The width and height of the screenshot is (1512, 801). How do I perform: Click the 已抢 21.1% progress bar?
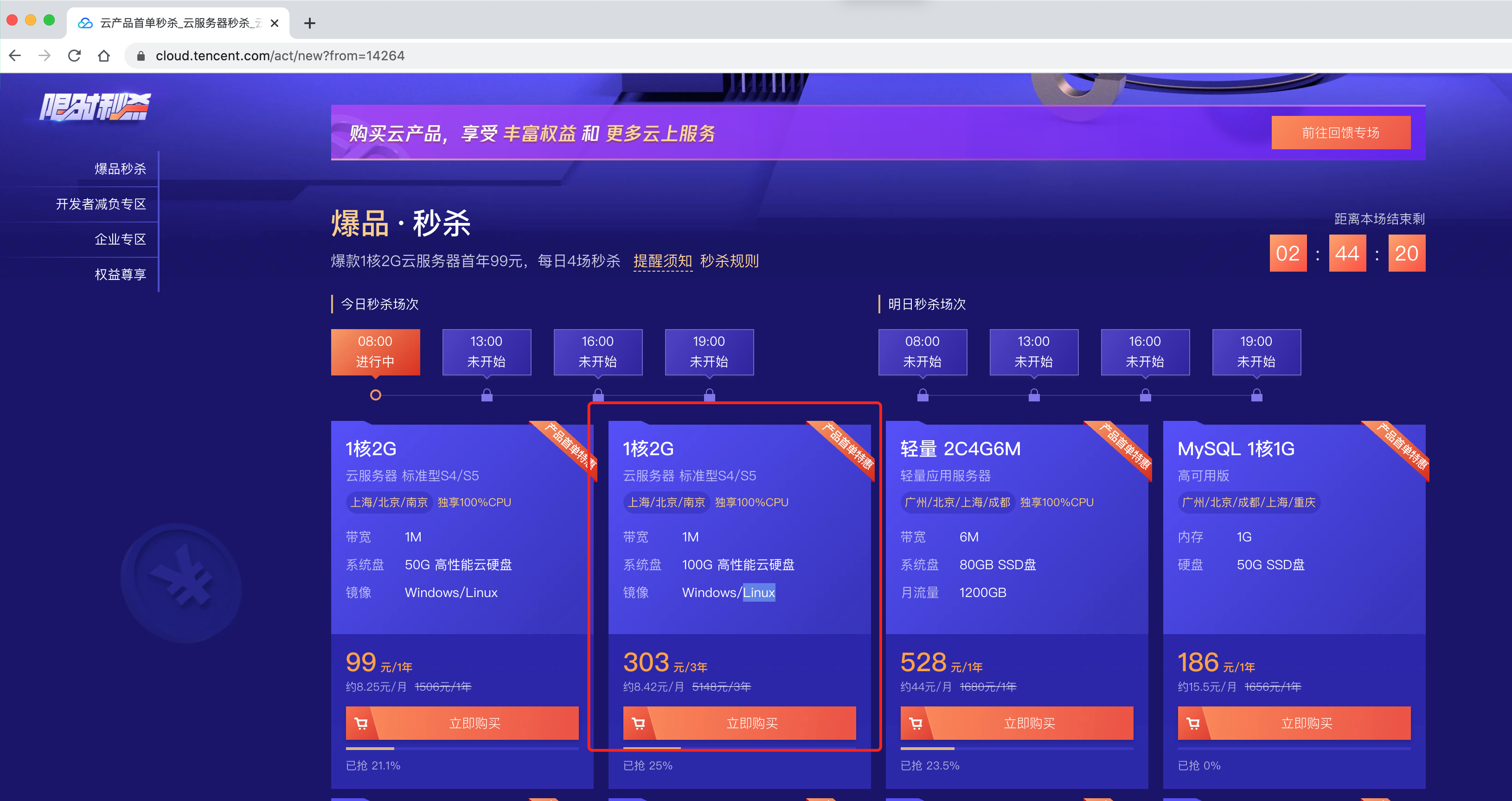[462, 749]
